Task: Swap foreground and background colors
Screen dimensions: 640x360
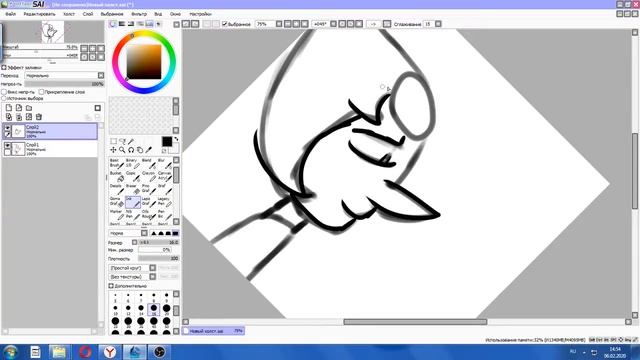Action: 176,139
